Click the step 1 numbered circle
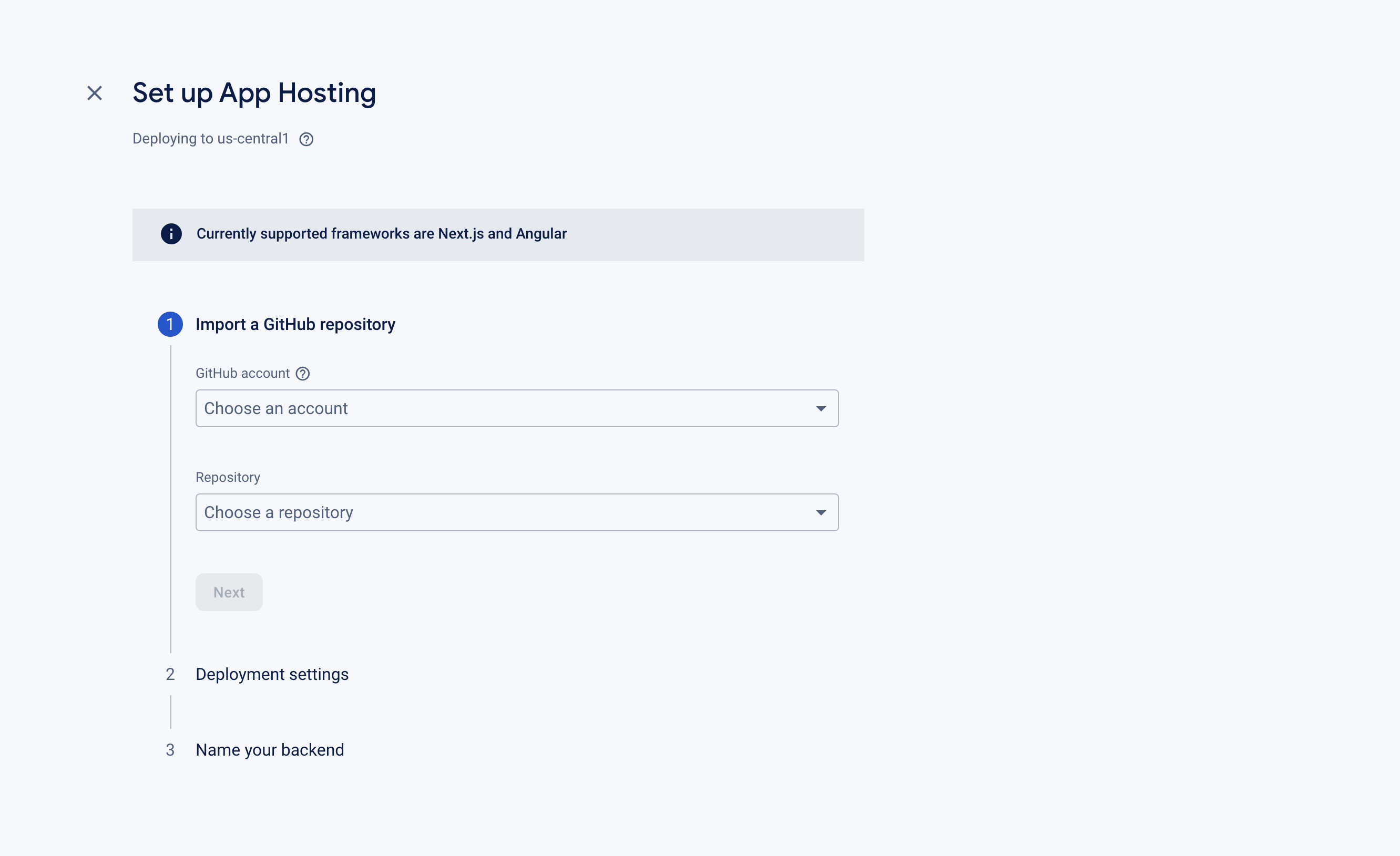Image resolution: width=1400 pixels, height=856 pixels. tap(170, 324)
